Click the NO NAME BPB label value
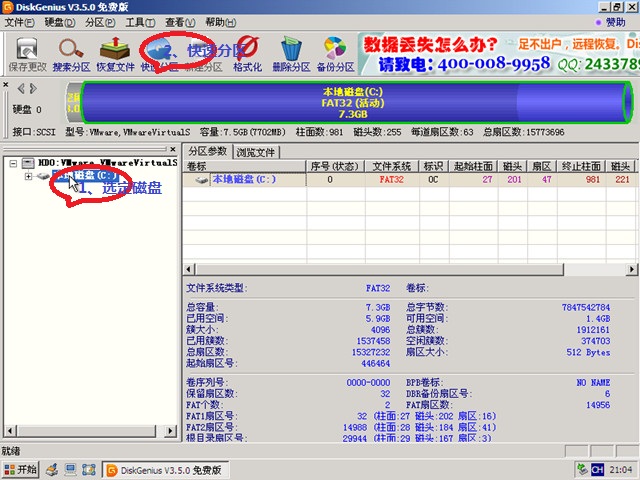The width and height of the screenshot is (640, 480). tap(593, 383)
